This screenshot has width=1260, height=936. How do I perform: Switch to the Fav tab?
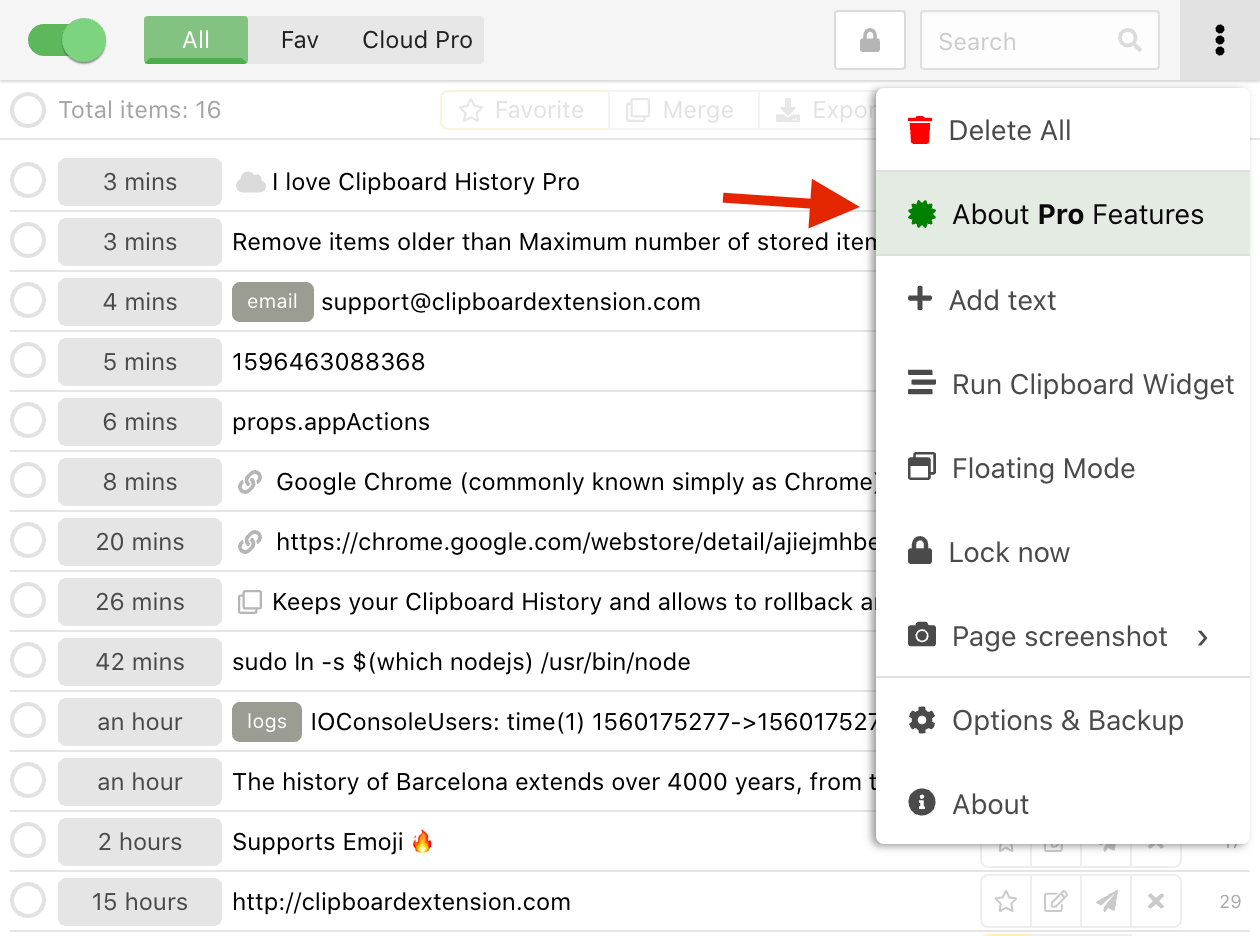click(x=300, y=40)
